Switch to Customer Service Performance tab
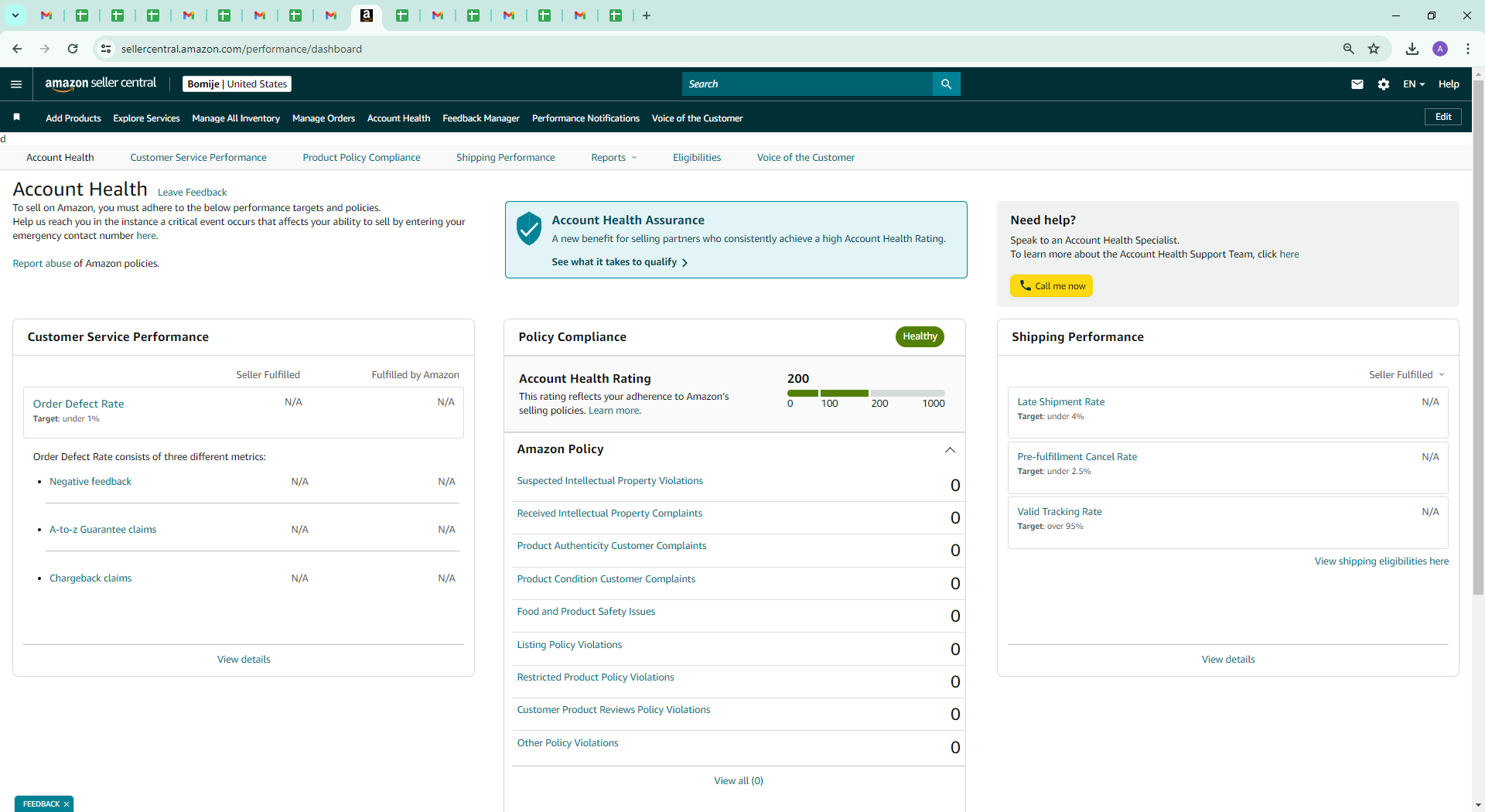 (198, 158)
